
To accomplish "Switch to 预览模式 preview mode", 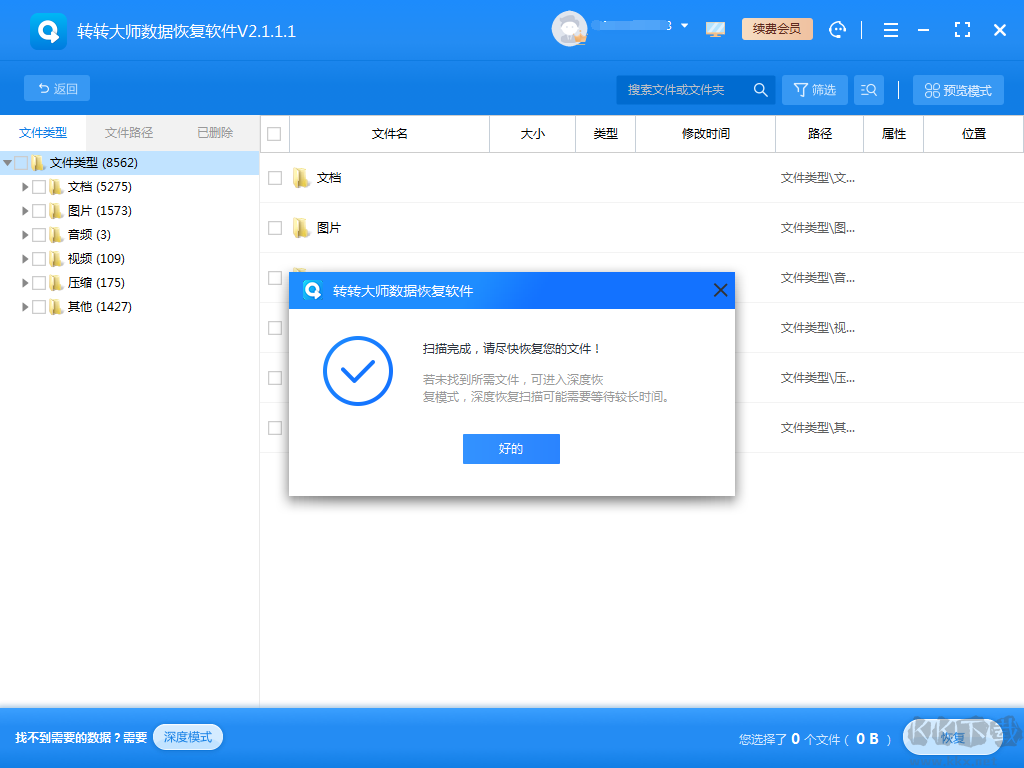I will pyautogui.click(x=959, y=90).
